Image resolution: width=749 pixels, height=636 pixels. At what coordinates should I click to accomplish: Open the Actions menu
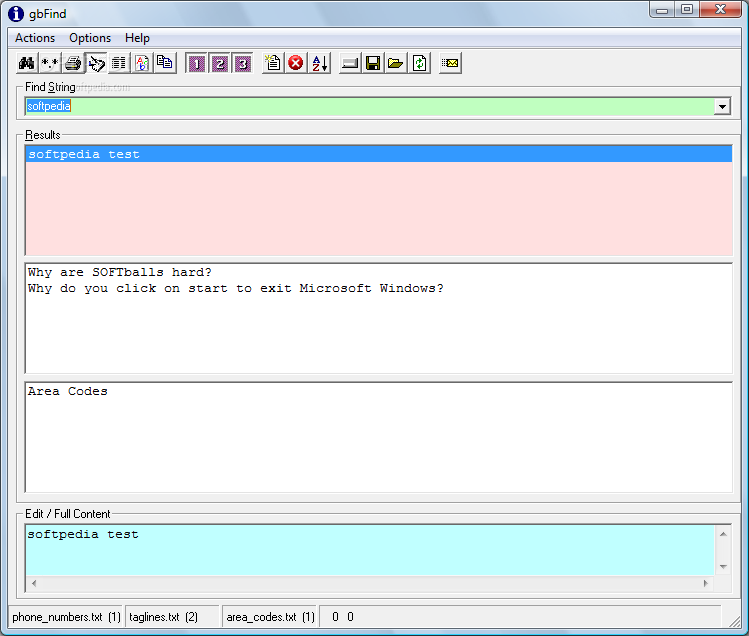(35, 38)
